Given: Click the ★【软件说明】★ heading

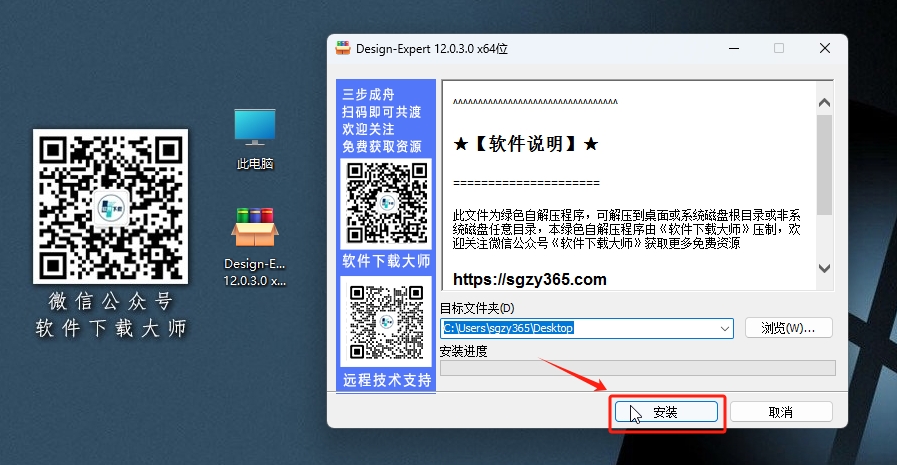Looking at the screenshot, I should click(x=526, y=144).
